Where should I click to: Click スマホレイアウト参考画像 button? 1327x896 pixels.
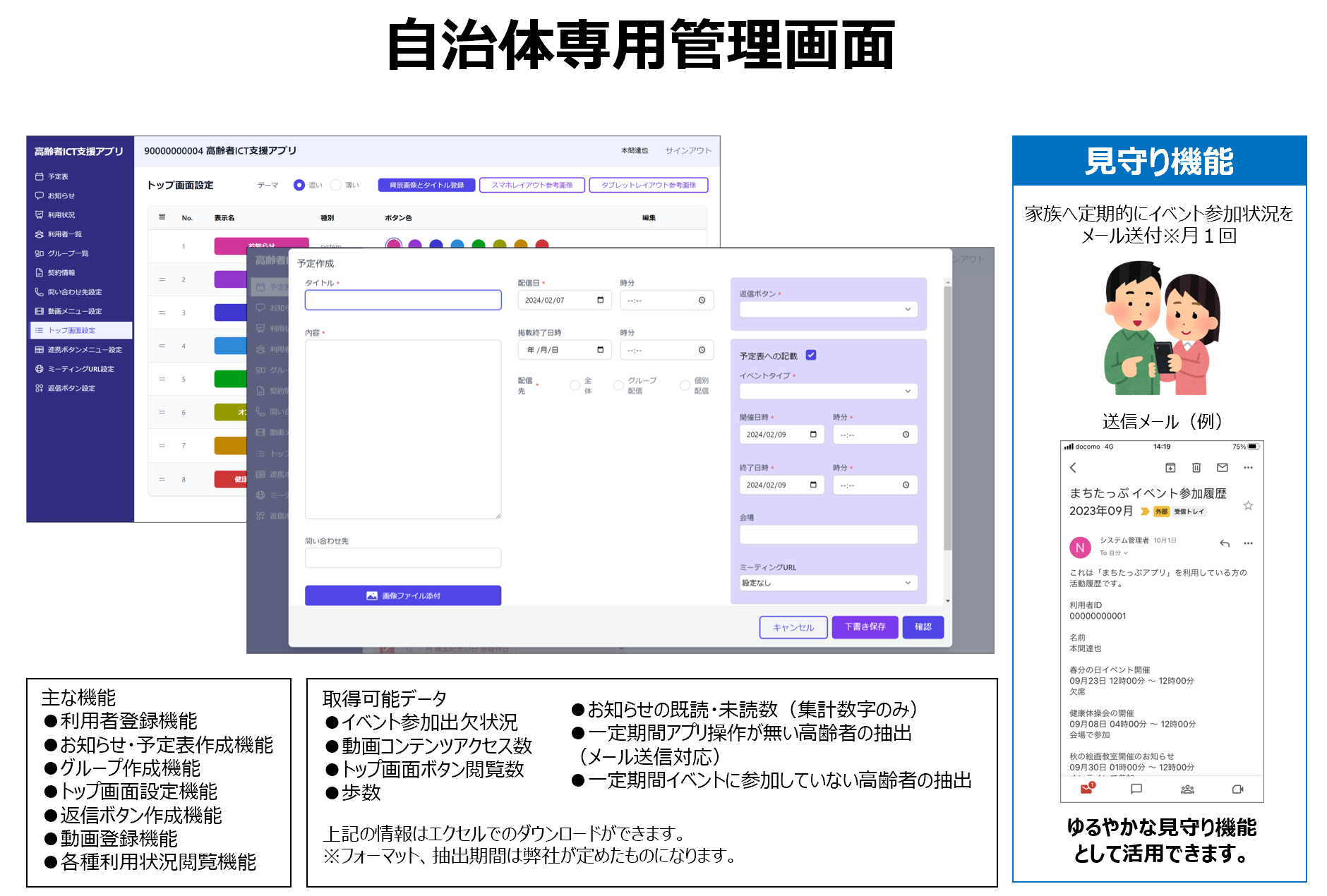point(532,185)
